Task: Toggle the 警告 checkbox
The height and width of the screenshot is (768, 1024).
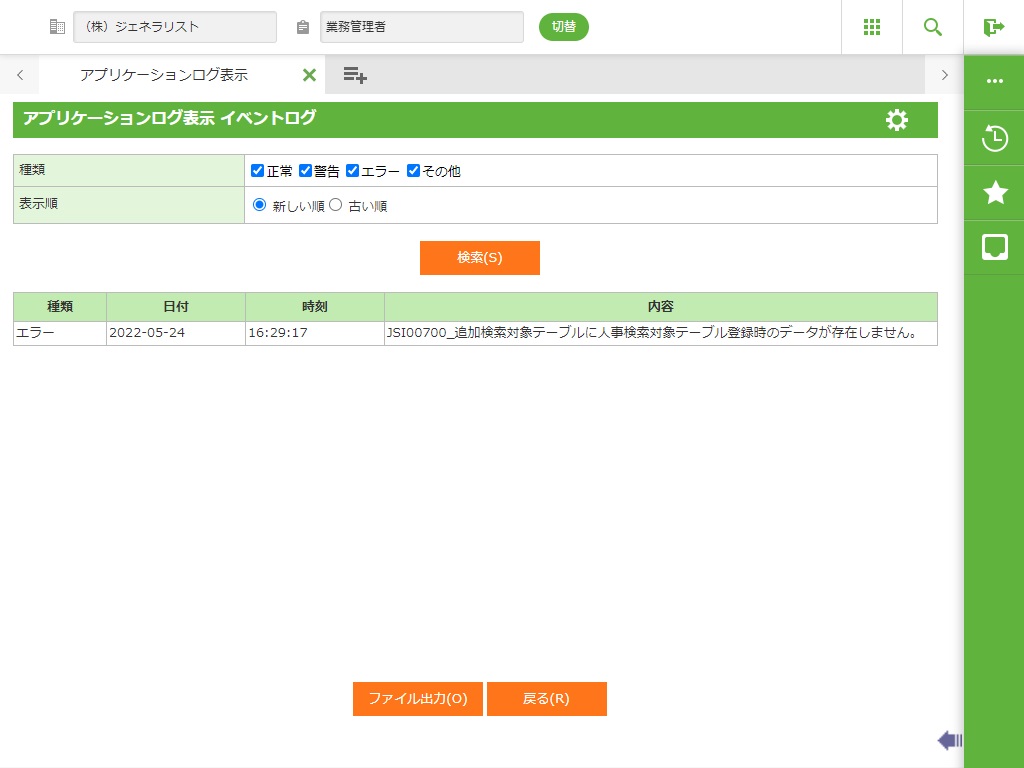Action: pos(306,171)
